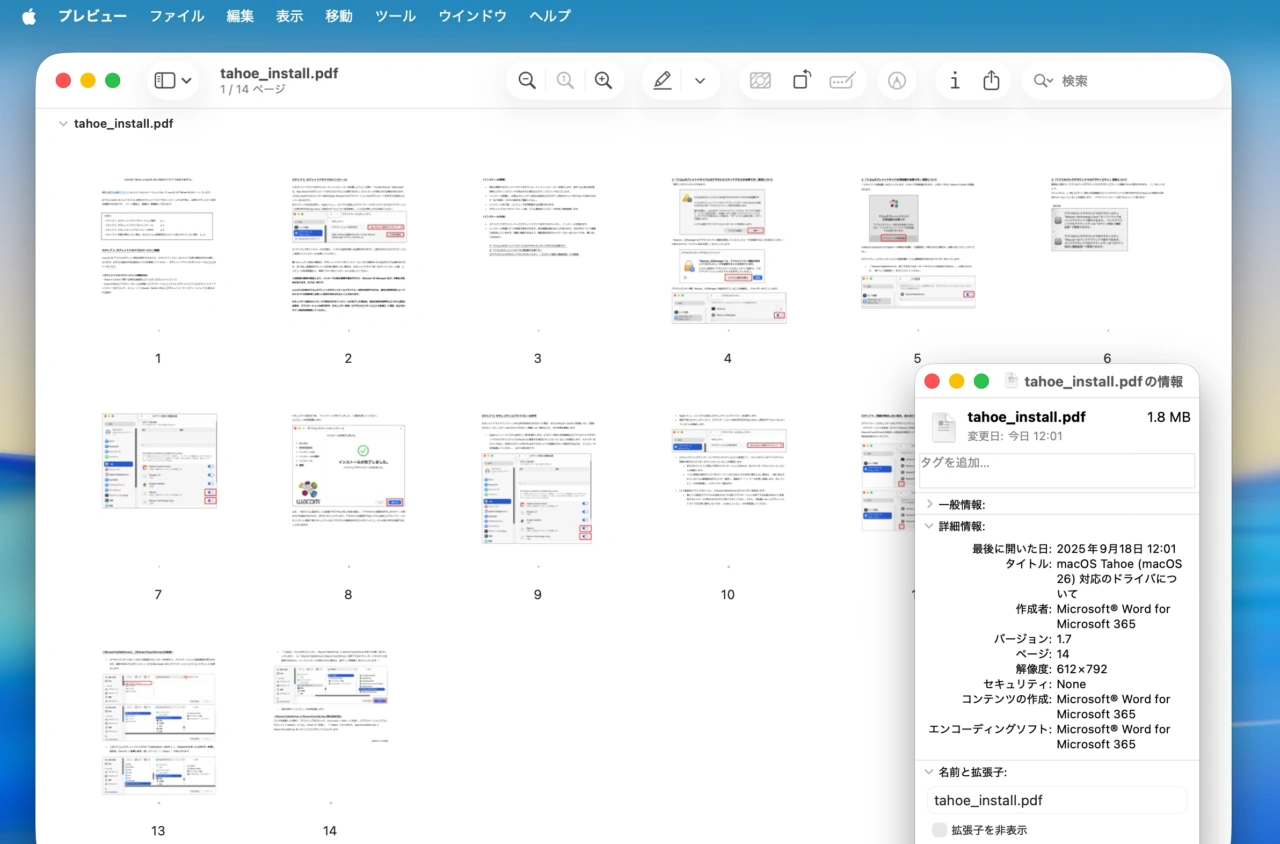Select the zoom out tool
The width and height of the screenshot is (1280, 844).
coord(526,80)
